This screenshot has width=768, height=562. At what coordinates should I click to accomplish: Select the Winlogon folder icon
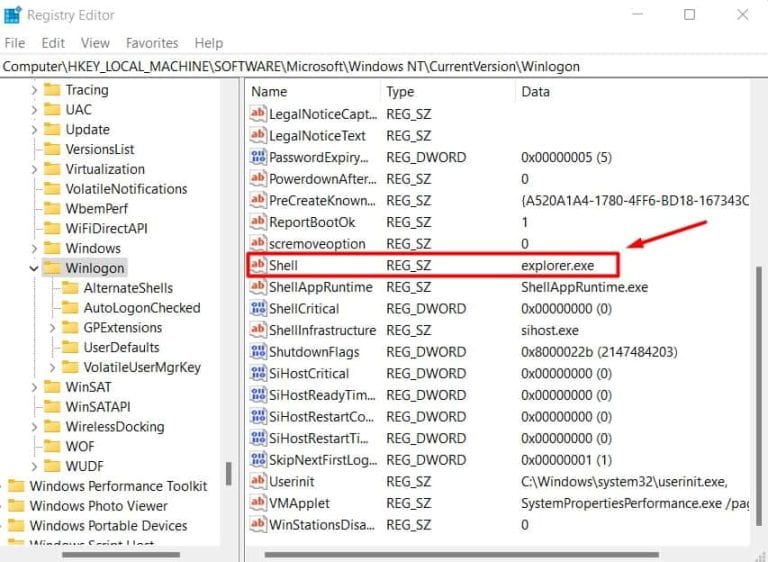click(x=52, y=268)
